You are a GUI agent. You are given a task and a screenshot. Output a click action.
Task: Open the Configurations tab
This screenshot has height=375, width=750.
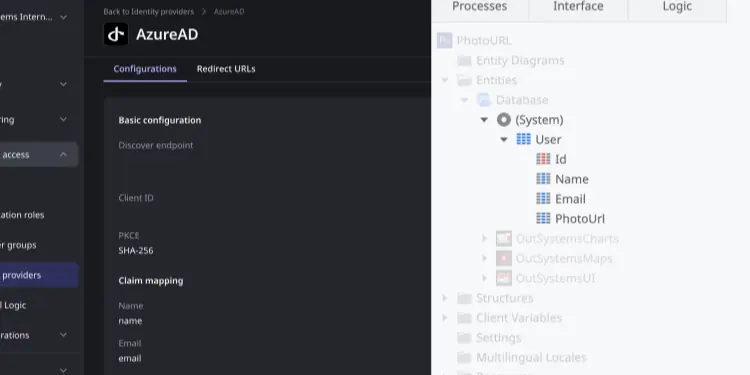click(145, 69)
